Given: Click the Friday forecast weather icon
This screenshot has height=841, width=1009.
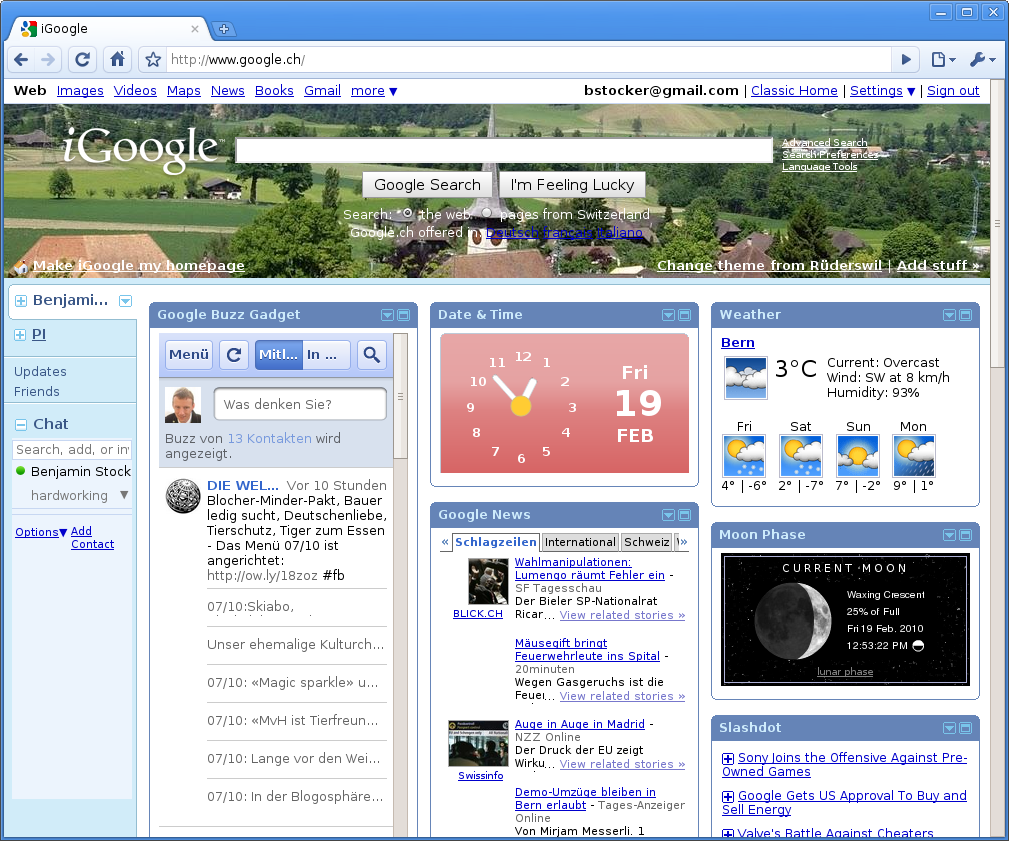Looking at the screenshot, I should (x=744, y=456).
